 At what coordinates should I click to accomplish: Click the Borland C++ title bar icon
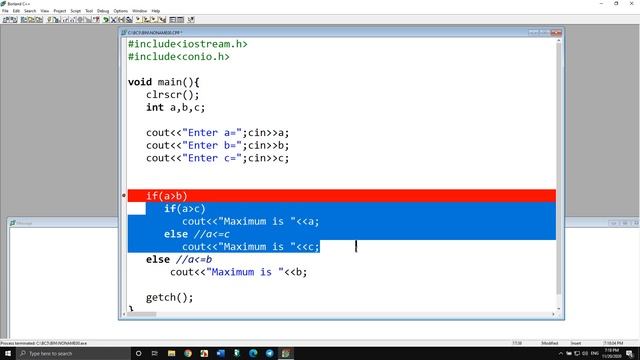(x=3, y=3)
